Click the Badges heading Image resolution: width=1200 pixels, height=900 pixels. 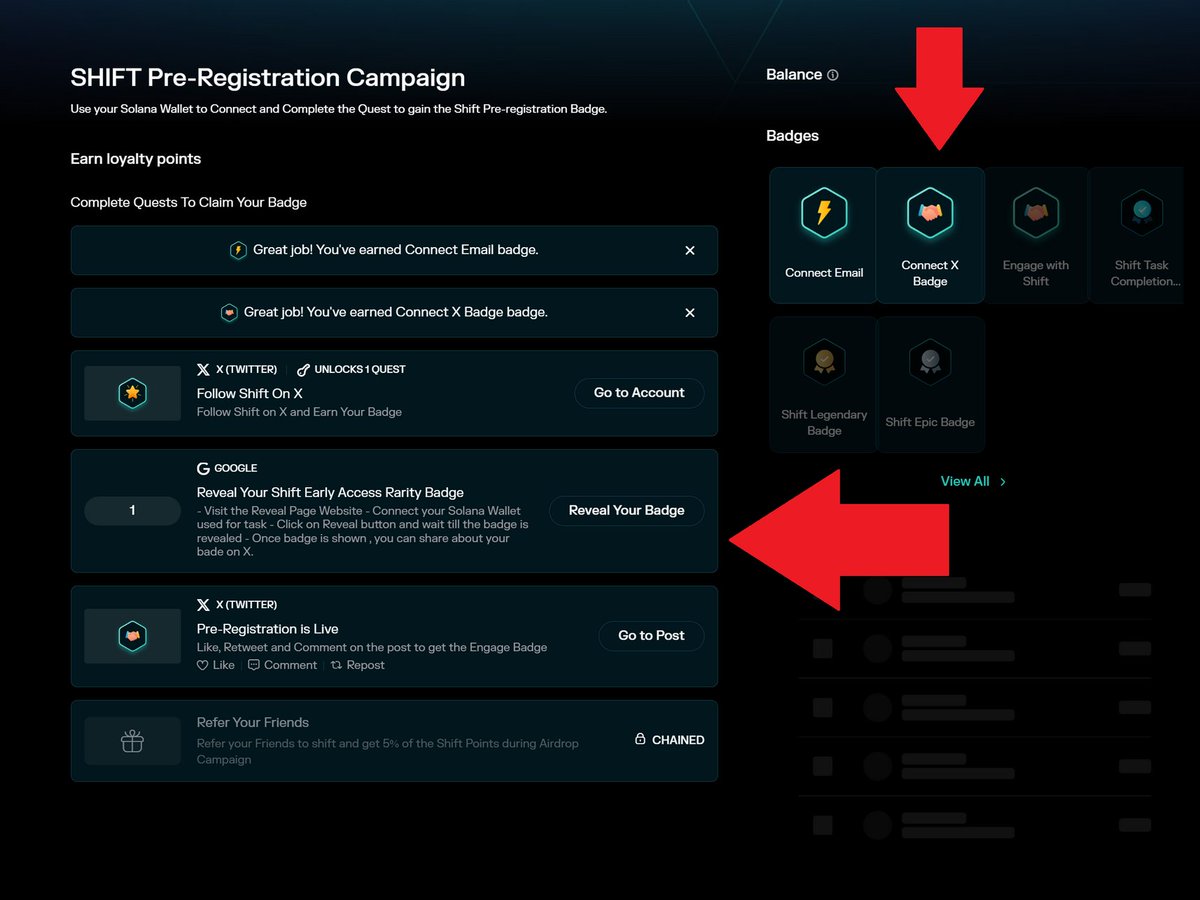793,136
